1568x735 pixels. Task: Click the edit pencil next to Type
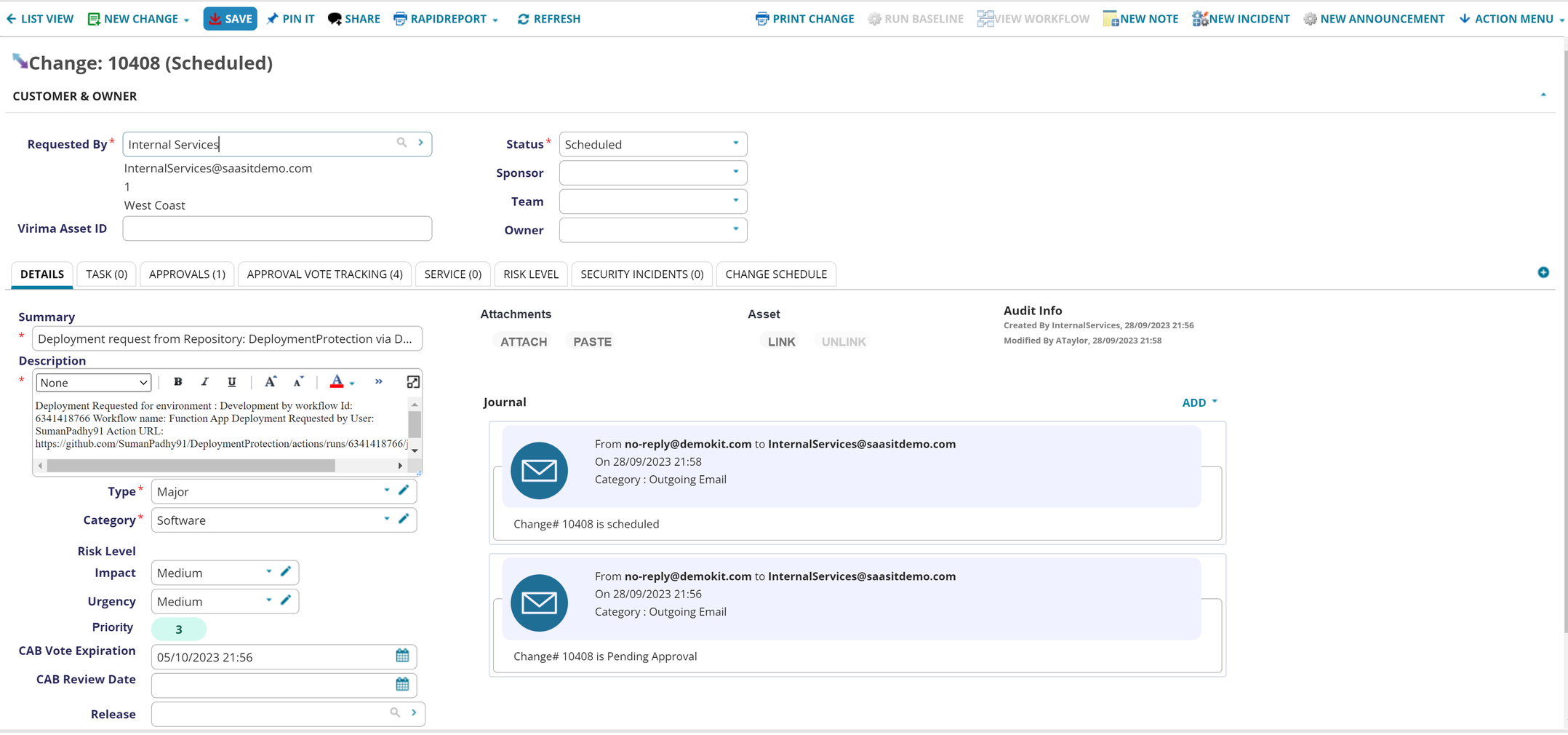pos(404,490)
